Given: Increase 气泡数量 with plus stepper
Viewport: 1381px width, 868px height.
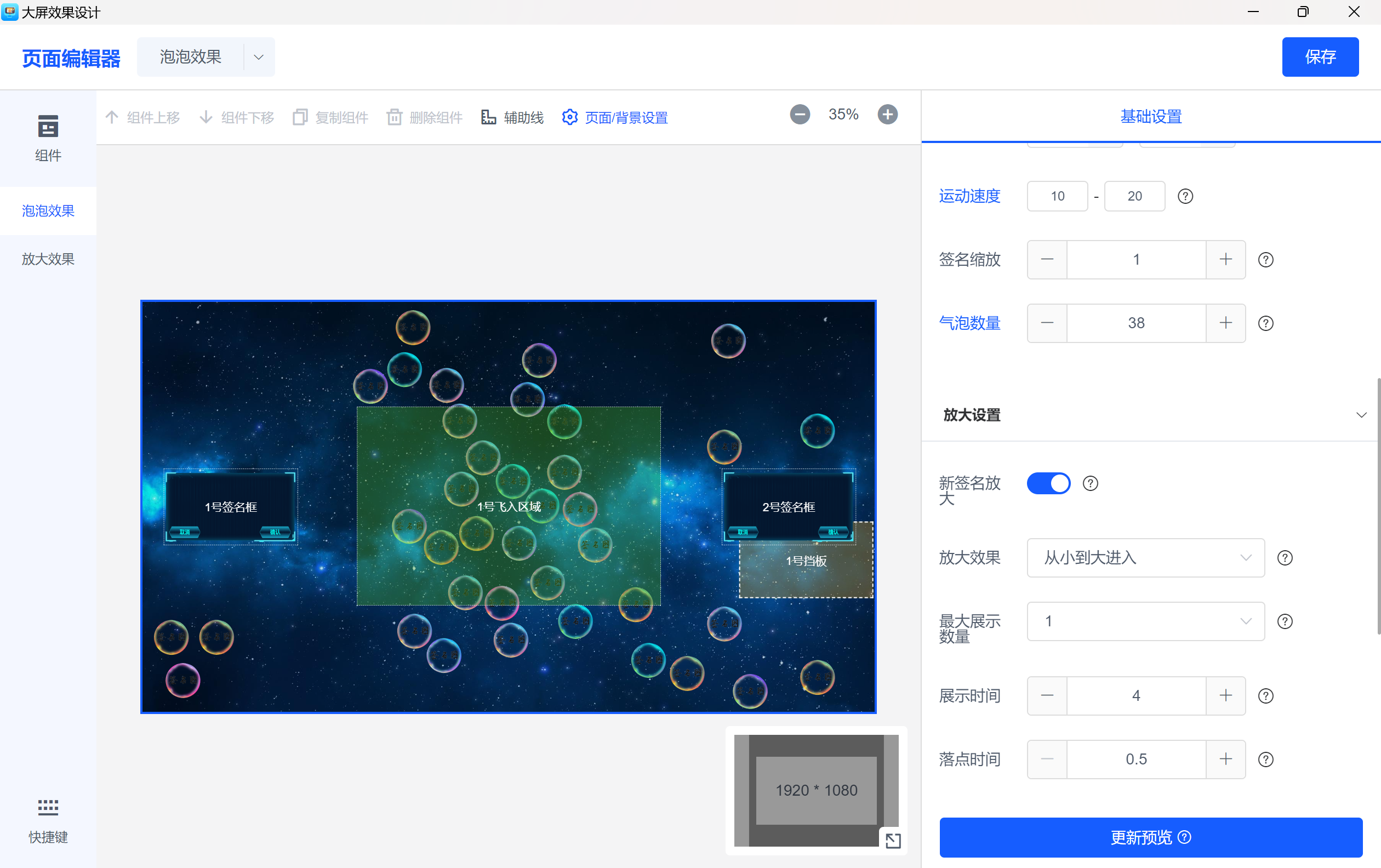Looking at the screenshot, I should [x=1225, y=323].
